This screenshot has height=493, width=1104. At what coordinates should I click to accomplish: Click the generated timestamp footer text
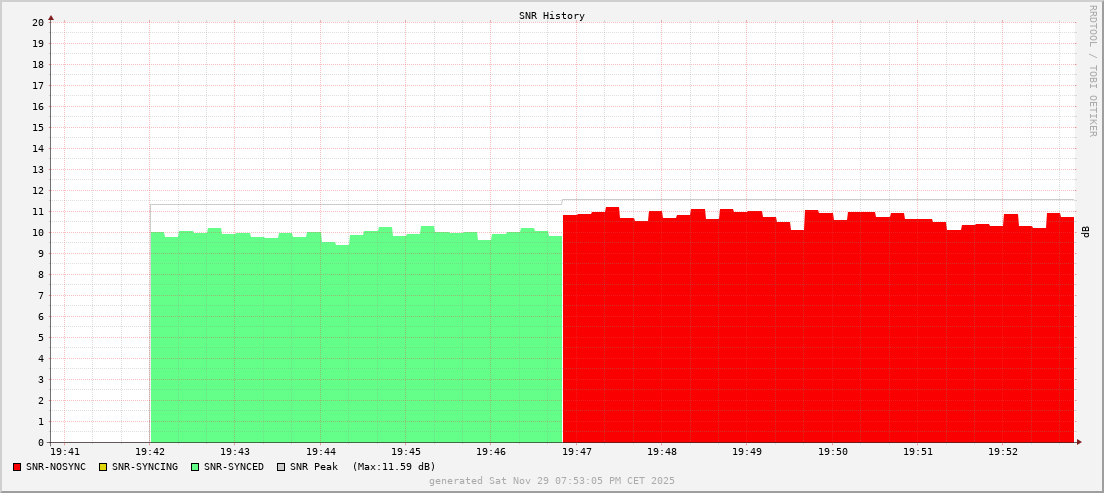pyautogui.click(x=551, y=481)
